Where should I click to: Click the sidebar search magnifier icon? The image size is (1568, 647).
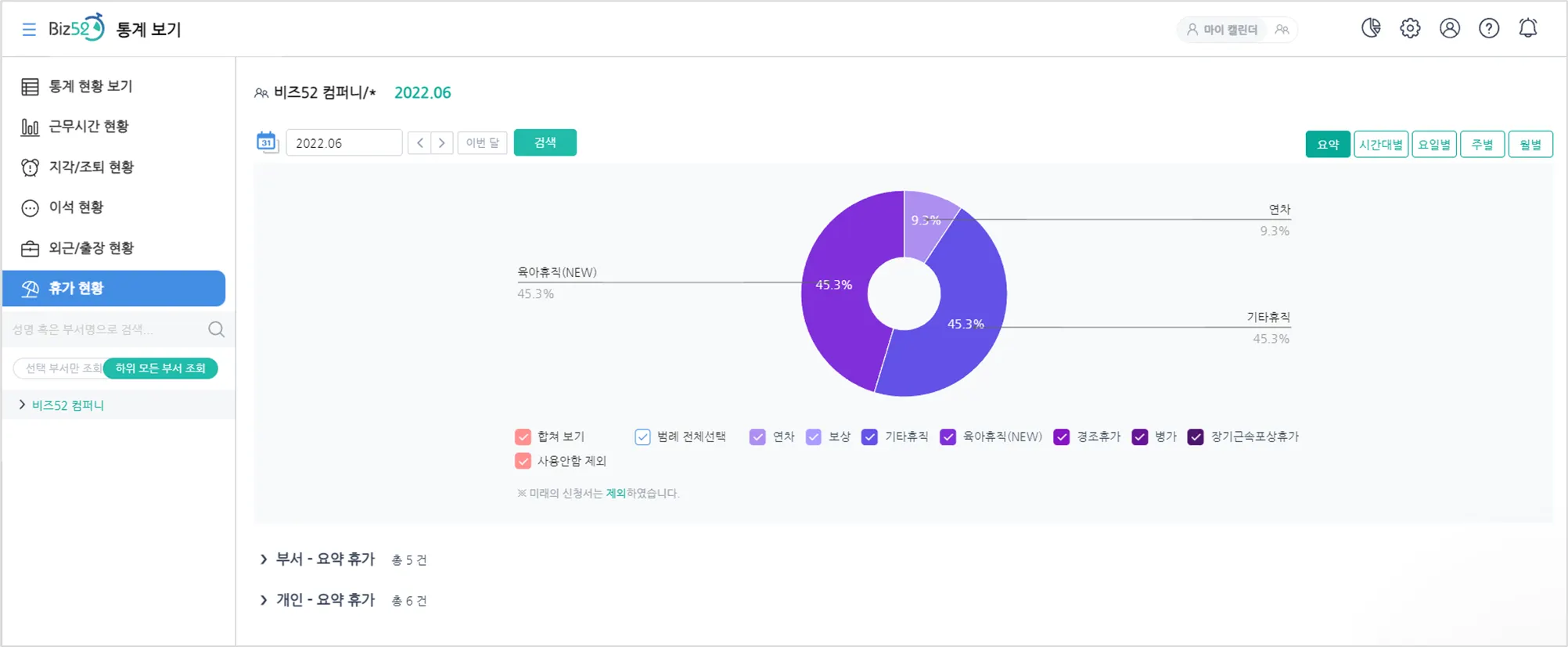click(x=217, y=329)
